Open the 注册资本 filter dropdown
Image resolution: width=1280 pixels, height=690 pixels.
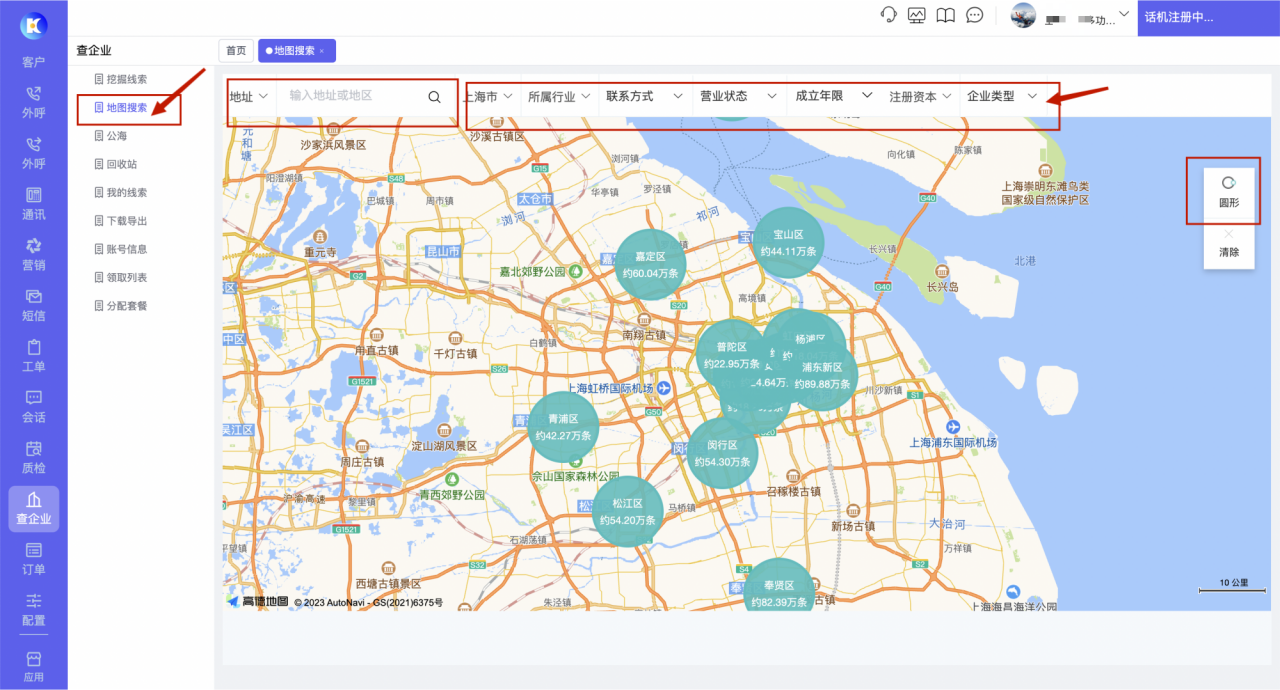click(922, 97)
